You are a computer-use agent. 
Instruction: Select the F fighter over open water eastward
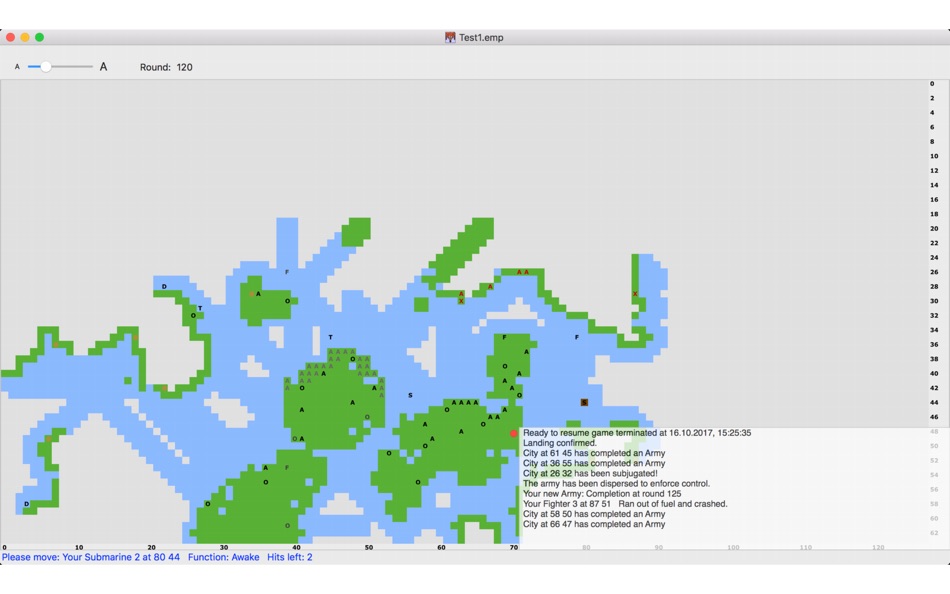577,337
